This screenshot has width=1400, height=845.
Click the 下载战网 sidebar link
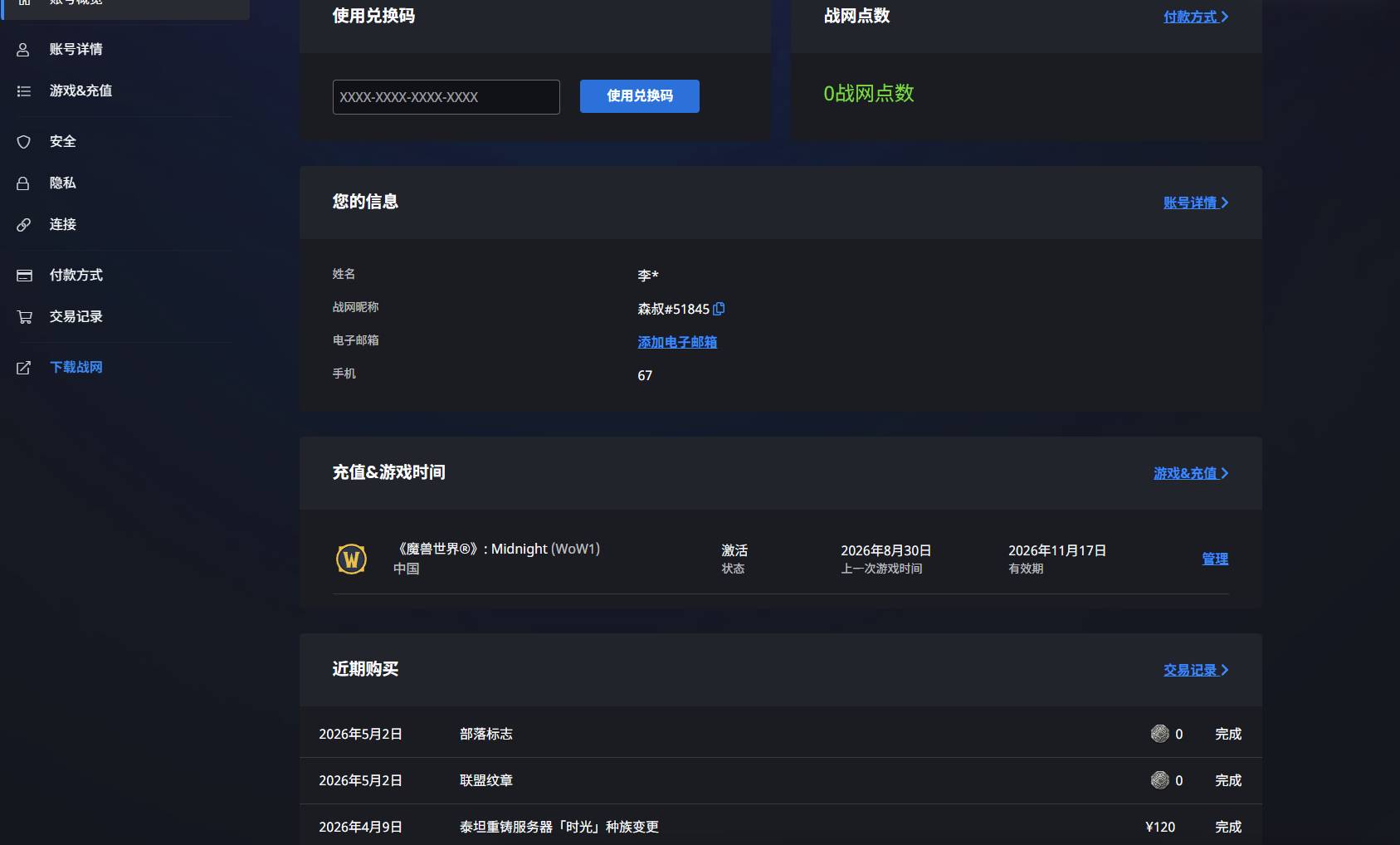point(76,368)
